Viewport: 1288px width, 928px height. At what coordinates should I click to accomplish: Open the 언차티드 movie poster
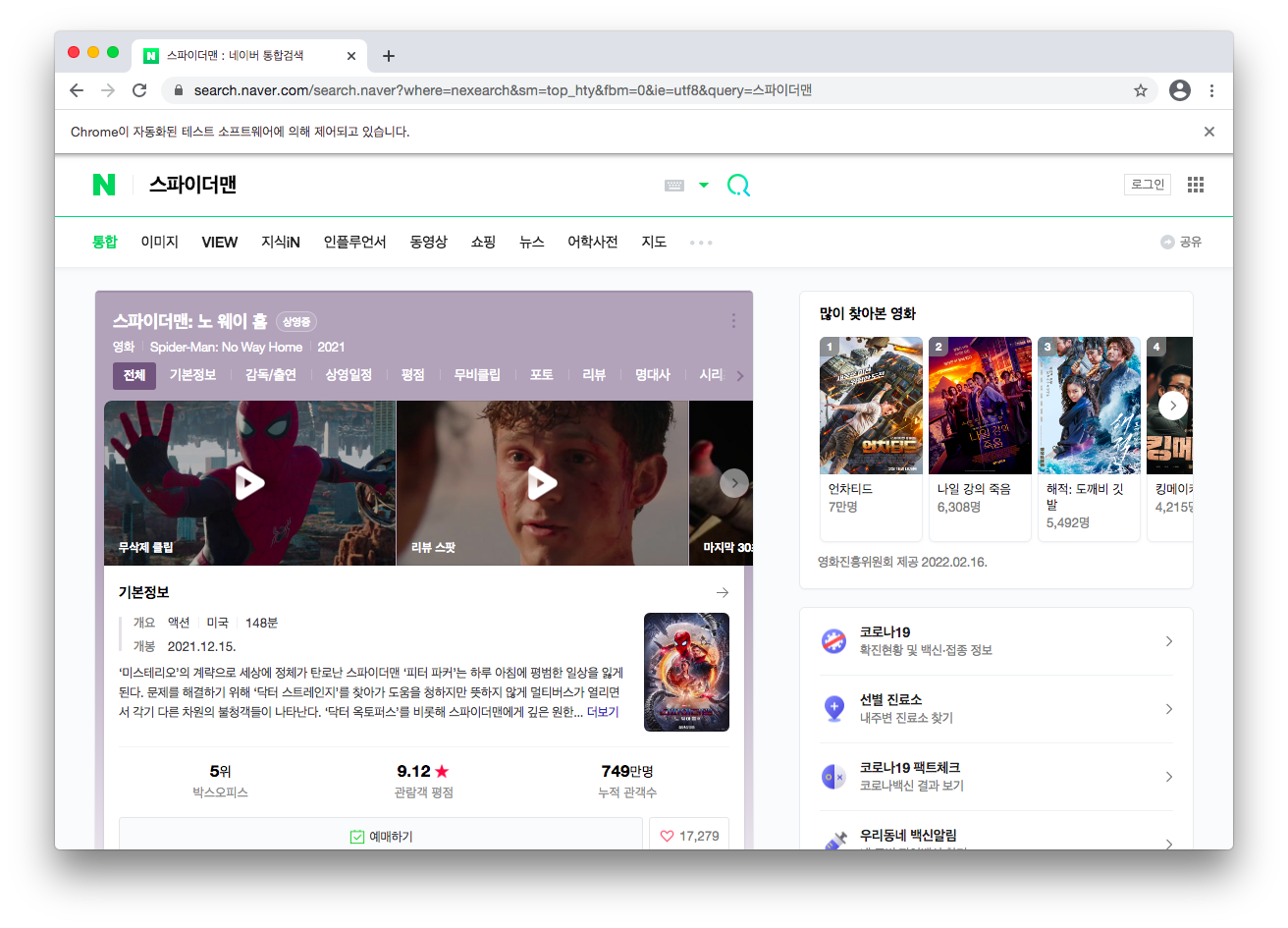(x=872, y=406)
